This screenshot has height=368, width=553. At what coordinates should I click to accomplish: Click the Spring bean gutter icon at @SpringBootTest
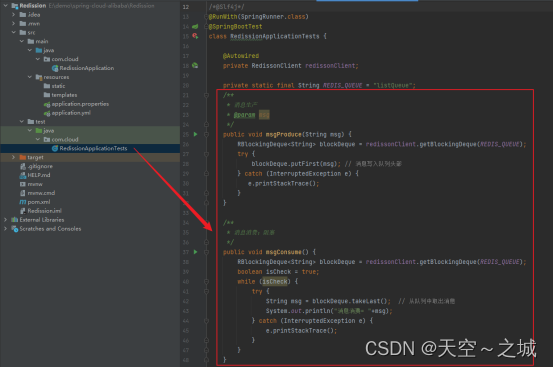[195, 26]
